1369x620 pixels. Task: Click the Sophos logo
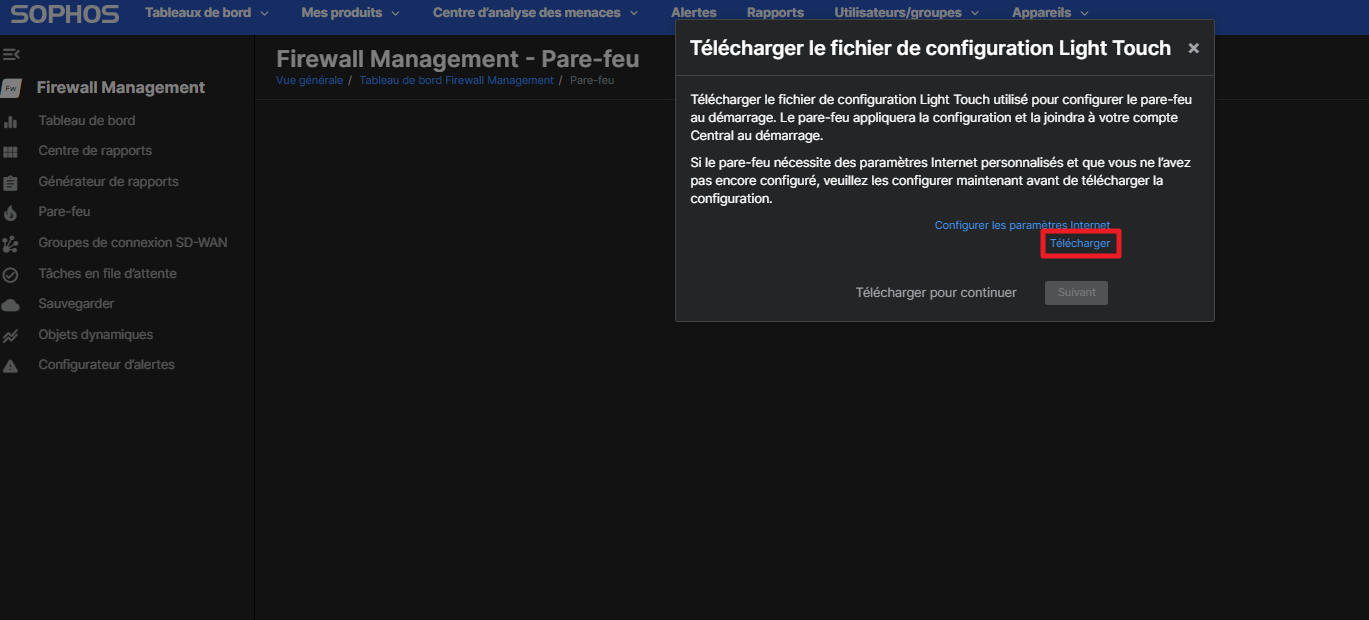tap(65, 14)
